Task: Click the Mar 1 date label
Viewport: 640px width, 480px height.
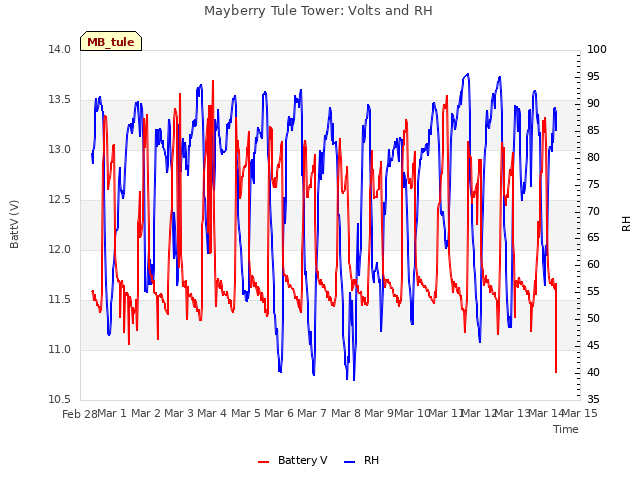Action: click(112, 413)
